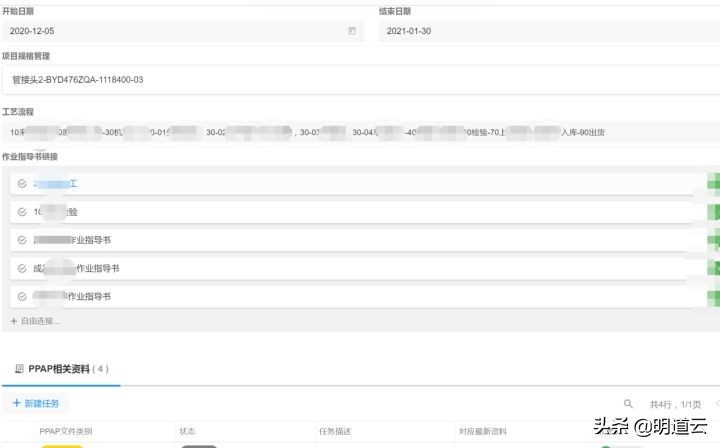Click the start date field 2020-12-05
The width and height of the screenshot is (720, 448).
(183, 31)
